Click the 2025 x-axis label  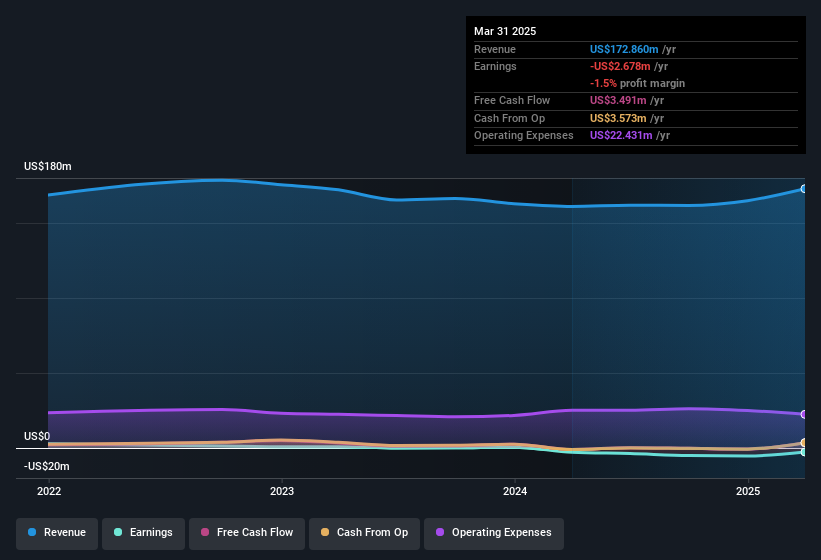coord(748,491)
